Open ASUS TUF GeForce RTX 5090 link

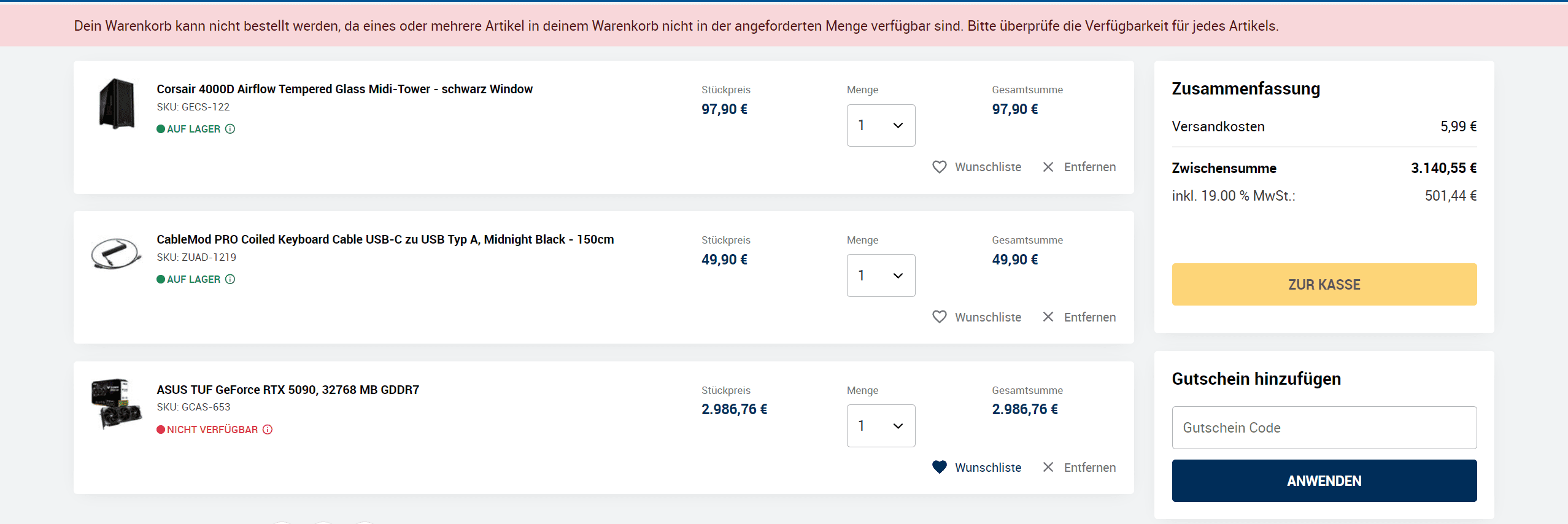[x=288, y=390]
